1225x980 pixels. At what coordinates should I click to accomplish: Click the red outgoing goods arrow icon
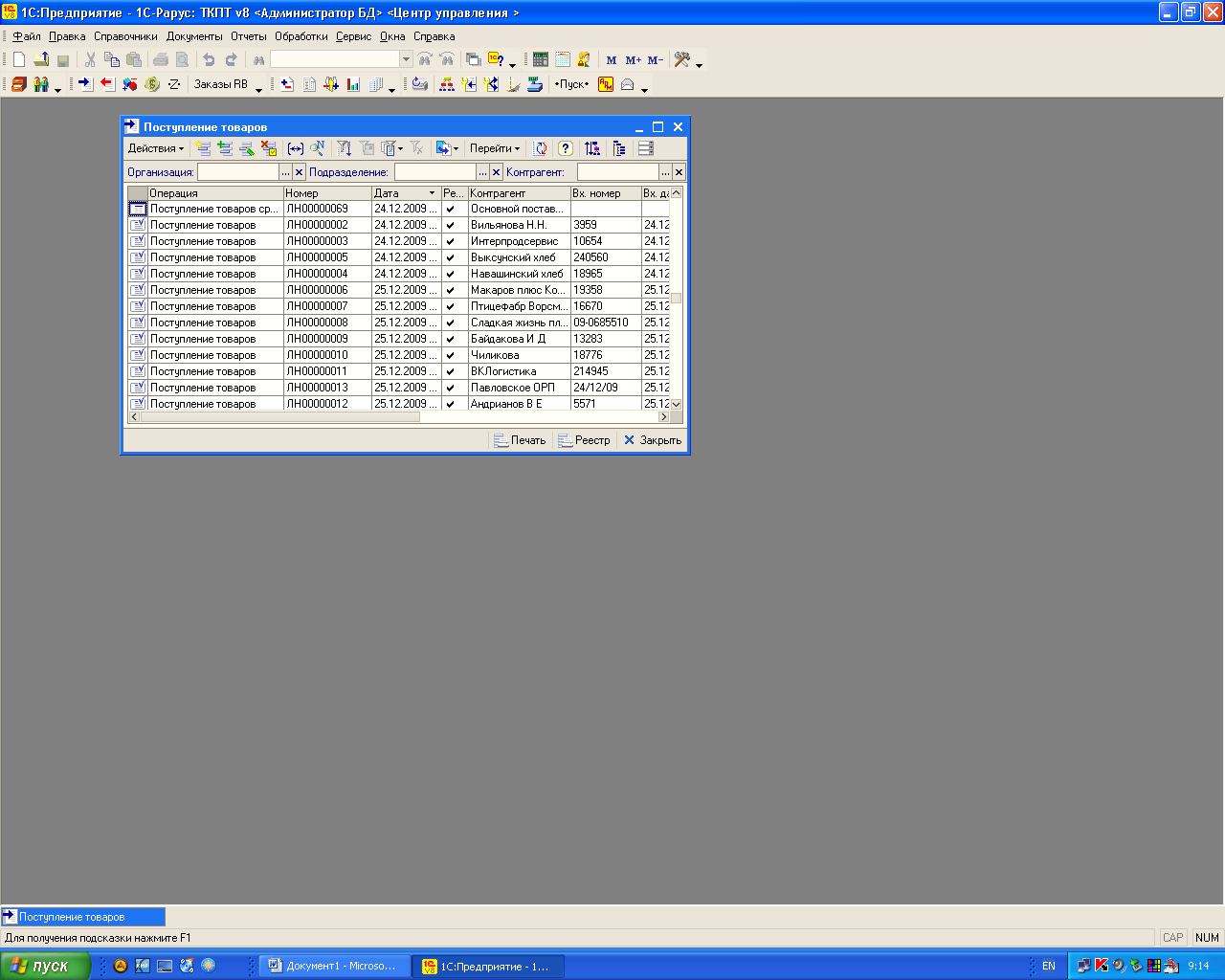107,84
